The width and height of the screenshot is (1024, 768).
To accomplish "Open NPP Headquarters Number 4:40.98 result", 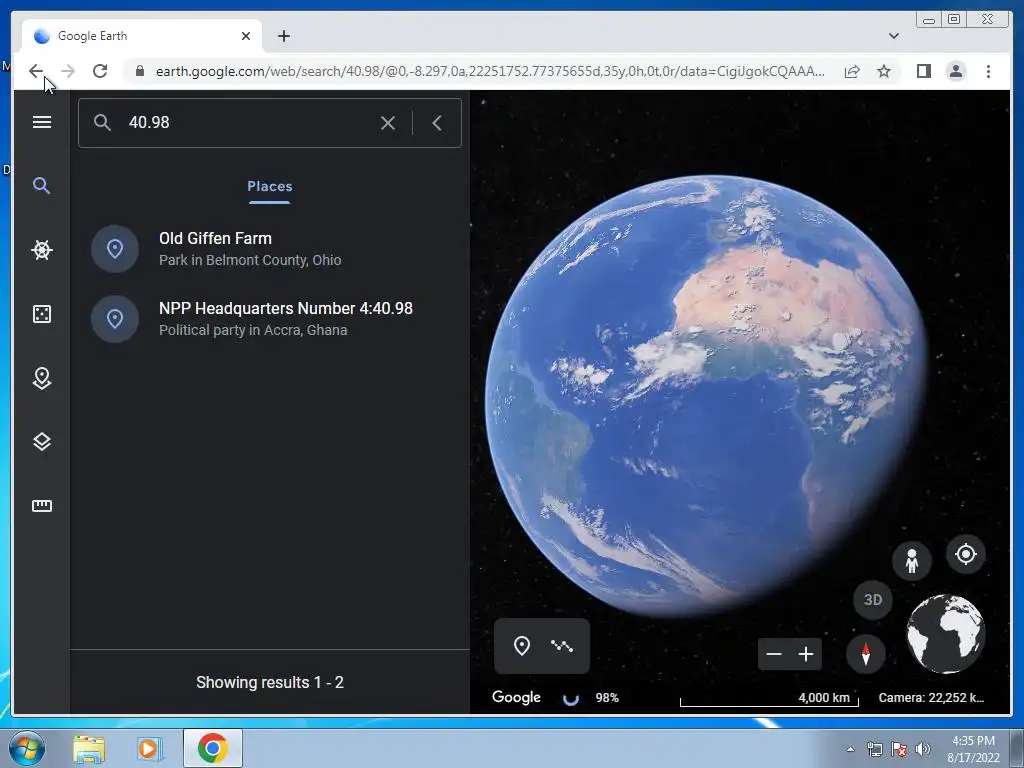I will tap(270, 319).
